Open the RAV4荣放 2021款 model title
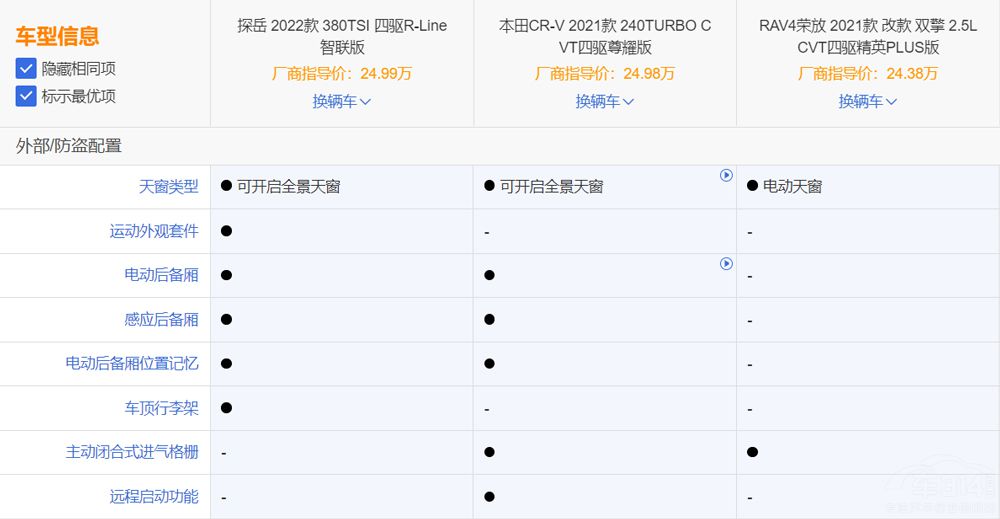The height and width of the screenshot is (519, 1000). (x=868, y=36)
